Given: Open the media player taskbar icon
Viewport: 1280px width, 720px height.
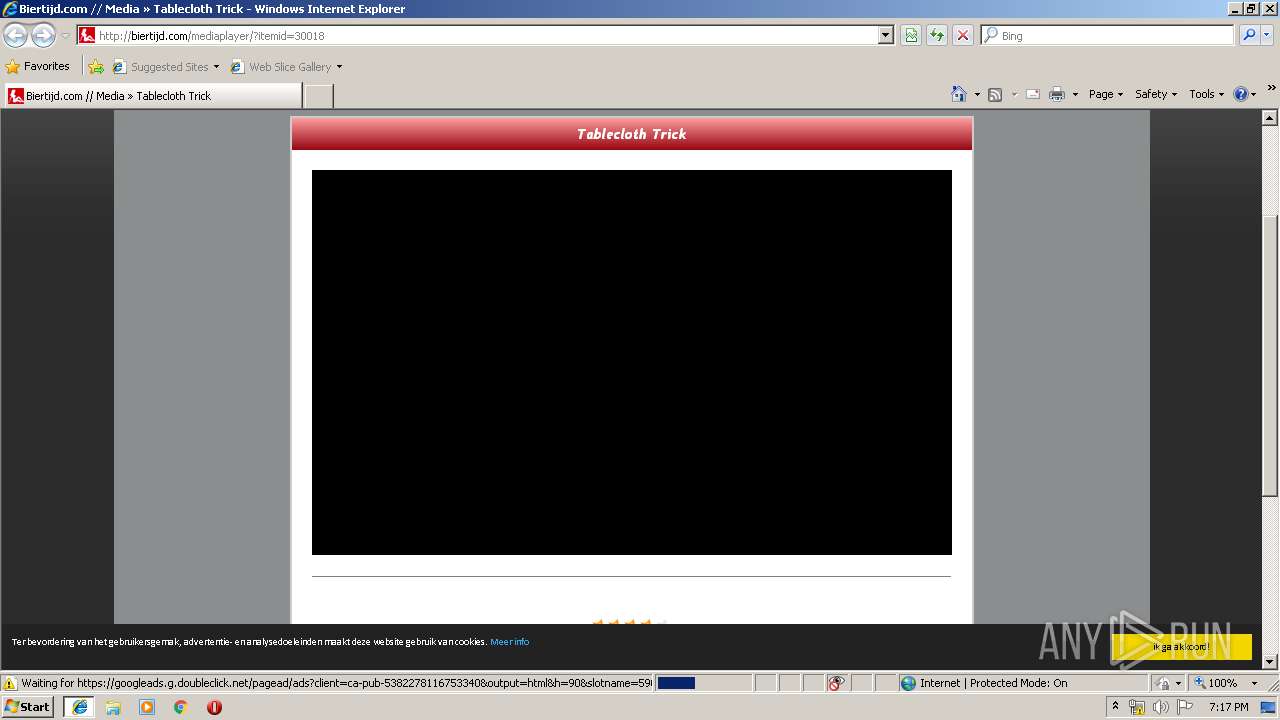Looking at the screenshot, I should 147,707.
